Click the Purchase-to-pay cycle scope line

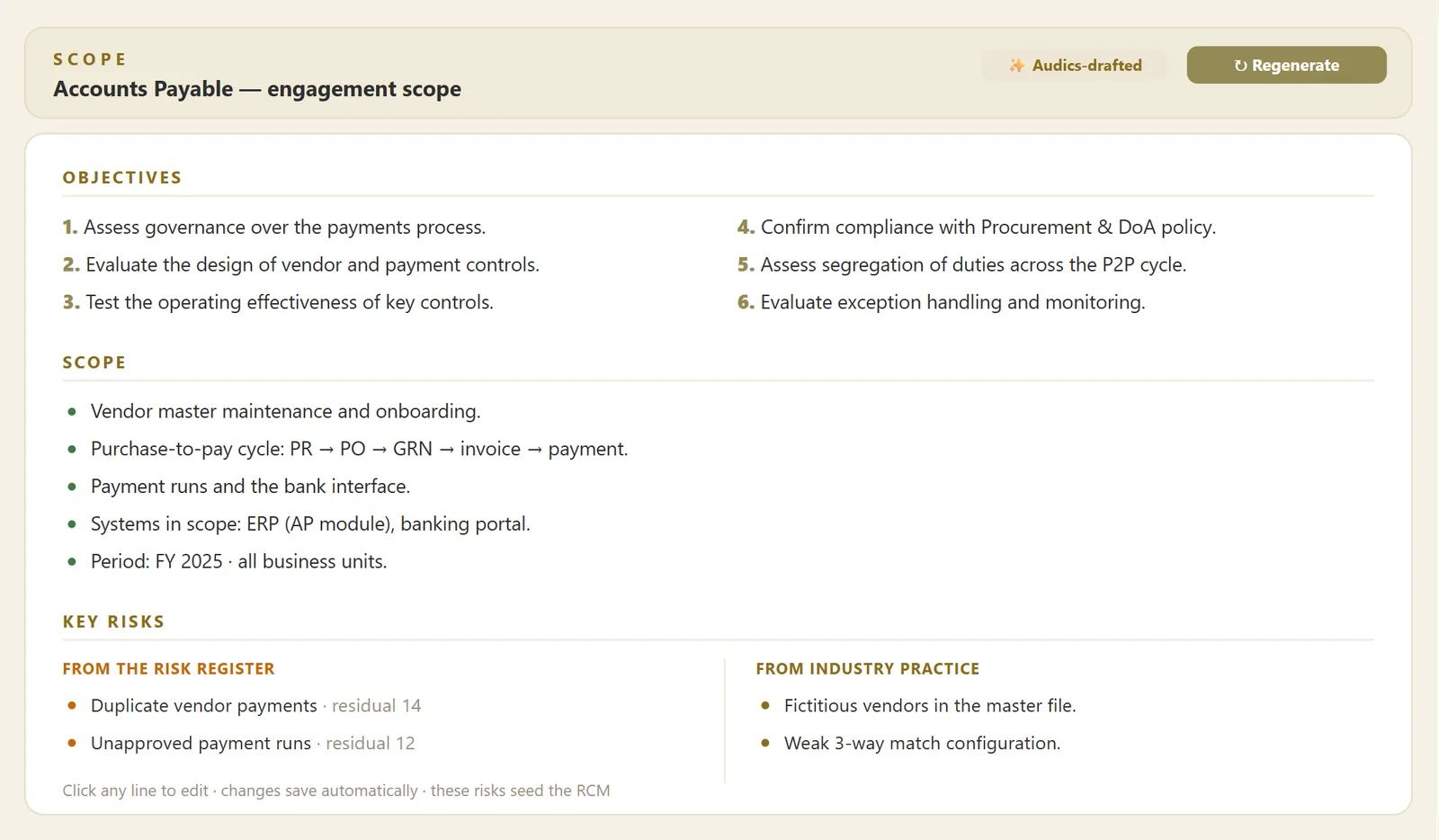click(359, 450)
